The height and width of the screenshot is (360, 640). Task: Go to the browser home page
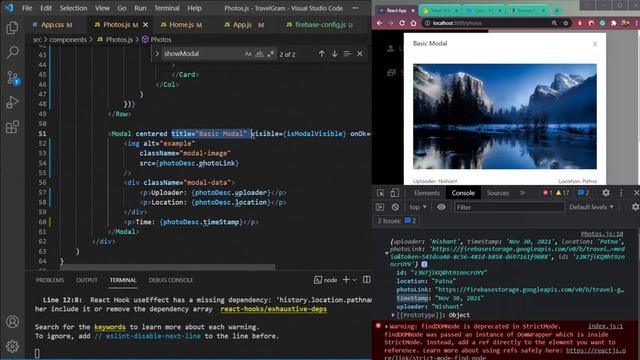click(x=413, y=23)
